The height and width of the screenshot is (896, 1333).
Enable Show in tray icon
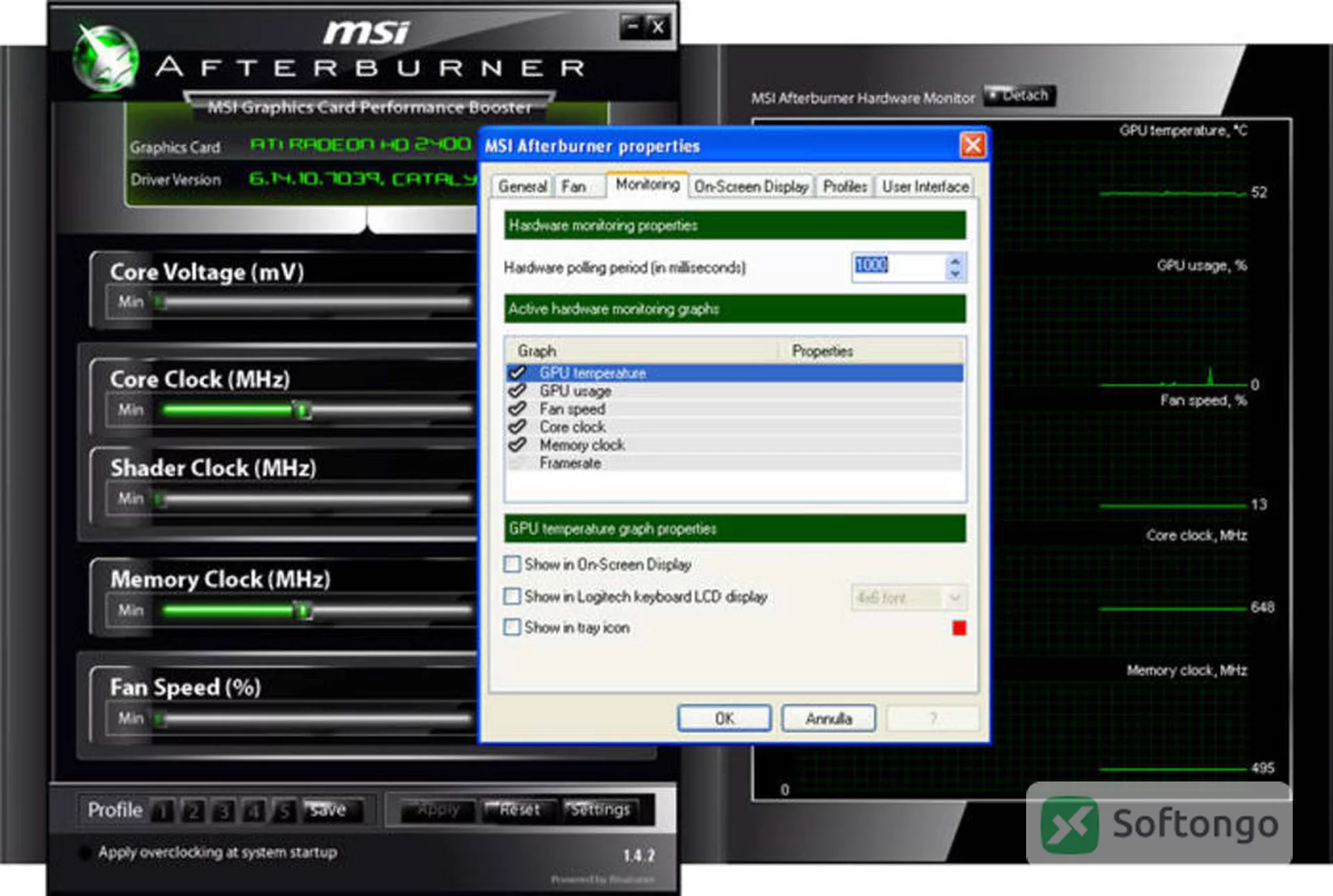click(x=512, y=627)
